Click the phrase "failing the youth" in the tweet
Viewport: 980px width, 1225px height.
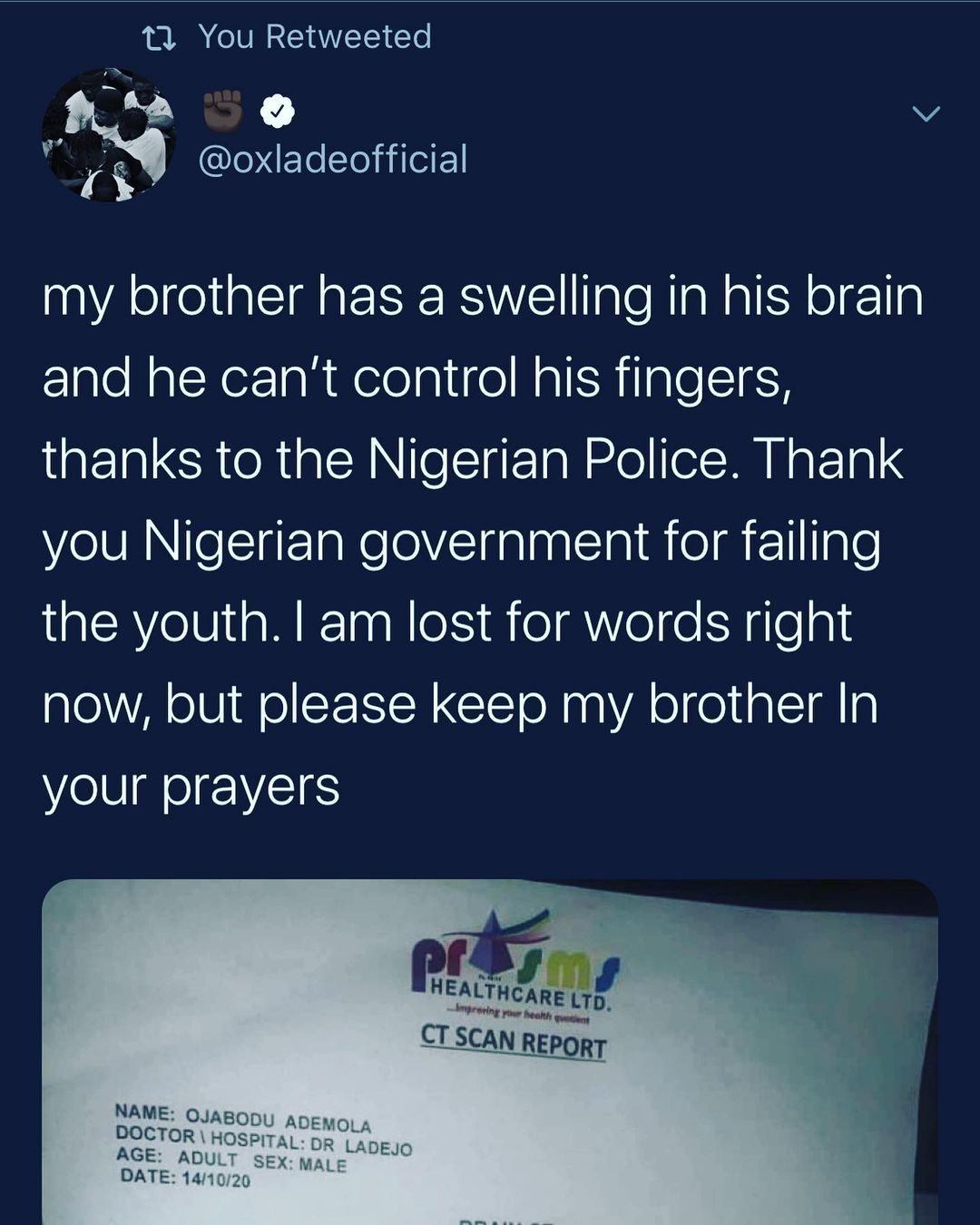coord(461,582)
